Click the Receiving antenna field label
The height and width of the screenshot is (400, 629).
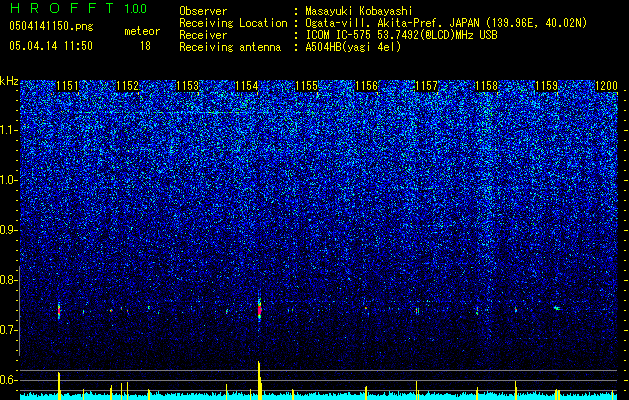tap(230, 47)
